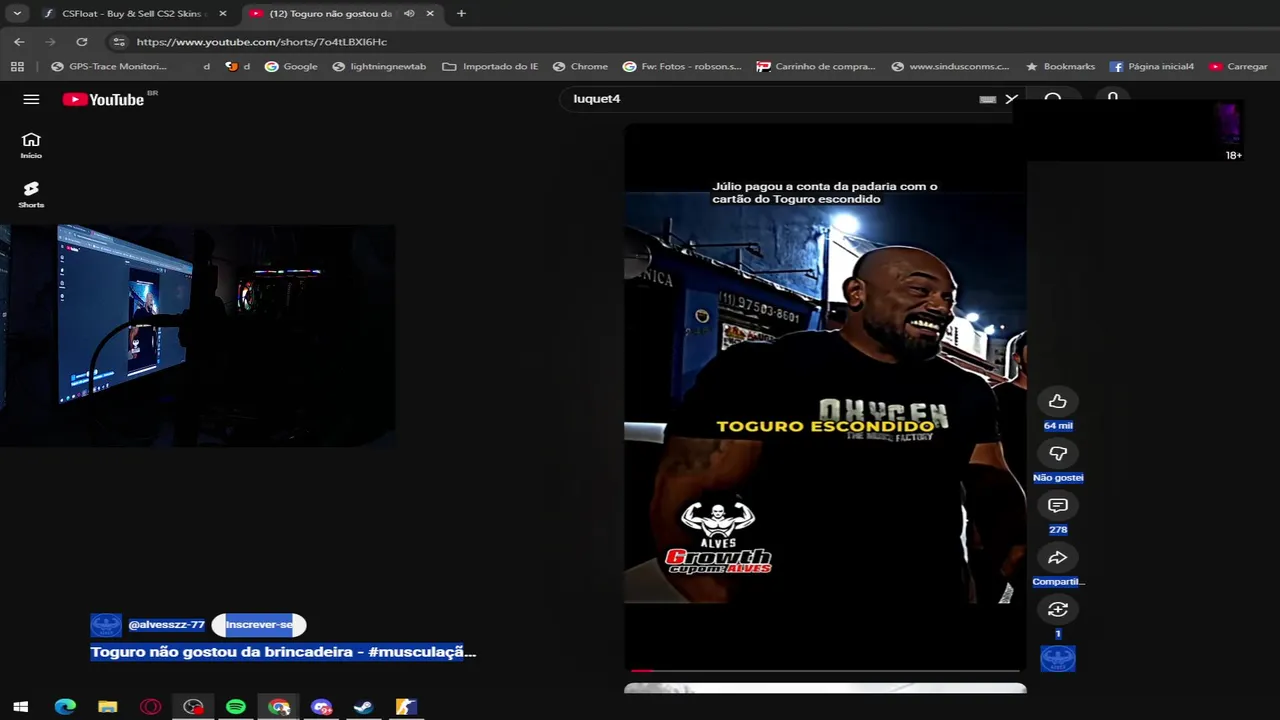Open Steam from taskbar

pyautogui.click(x=363, y=707)
